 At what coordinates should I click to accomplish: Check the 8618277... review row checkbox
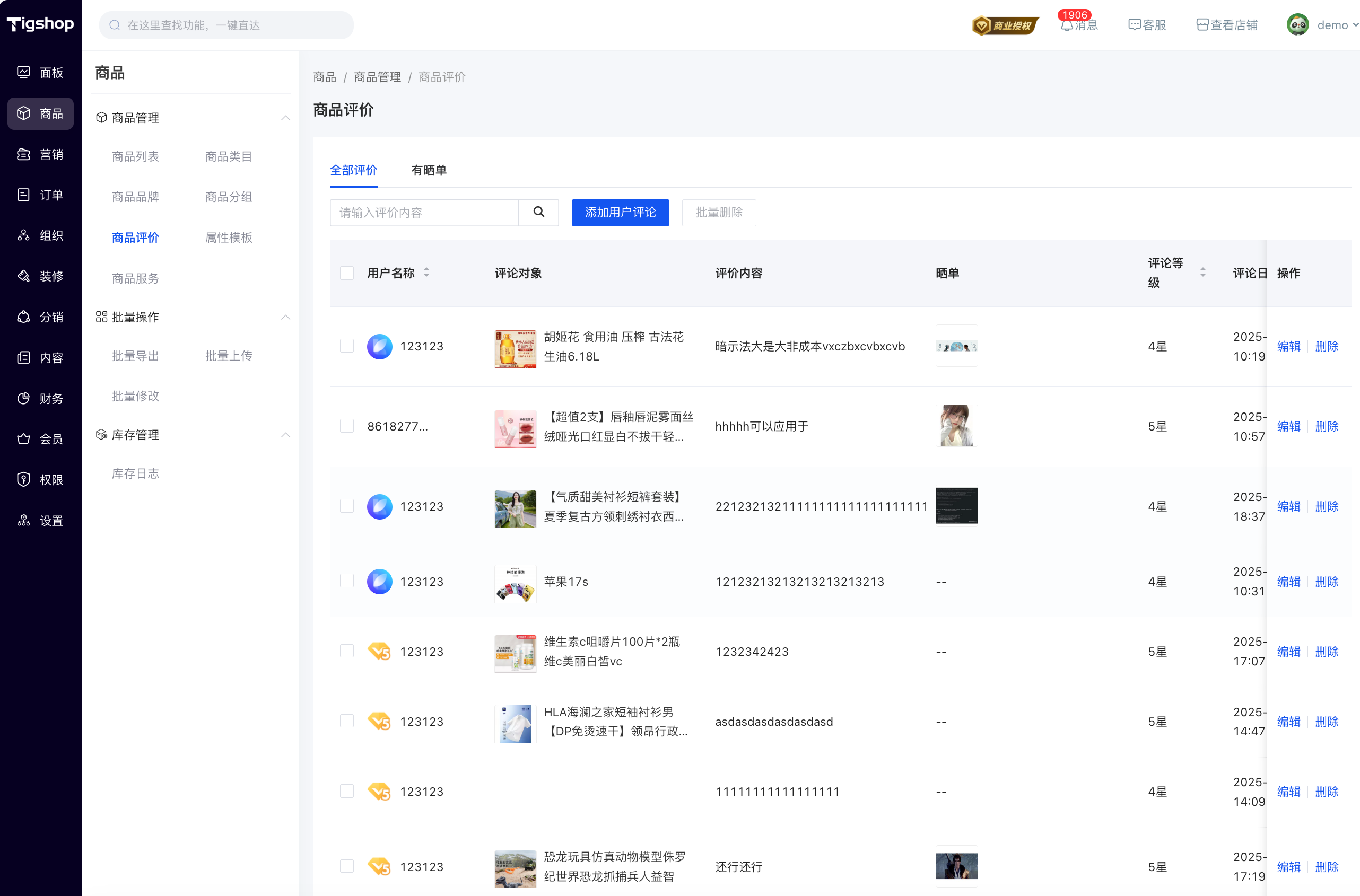coord(347,426)
